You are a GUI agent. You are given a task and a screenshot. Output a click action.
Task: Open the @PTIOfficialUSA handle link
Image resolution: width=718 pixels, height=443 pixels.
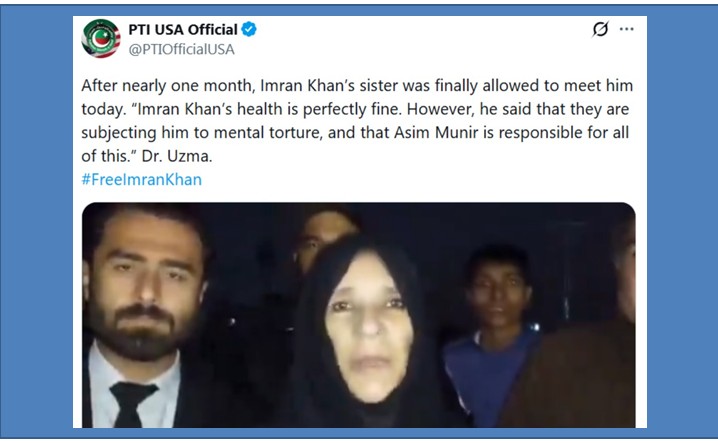click(181, 49)
